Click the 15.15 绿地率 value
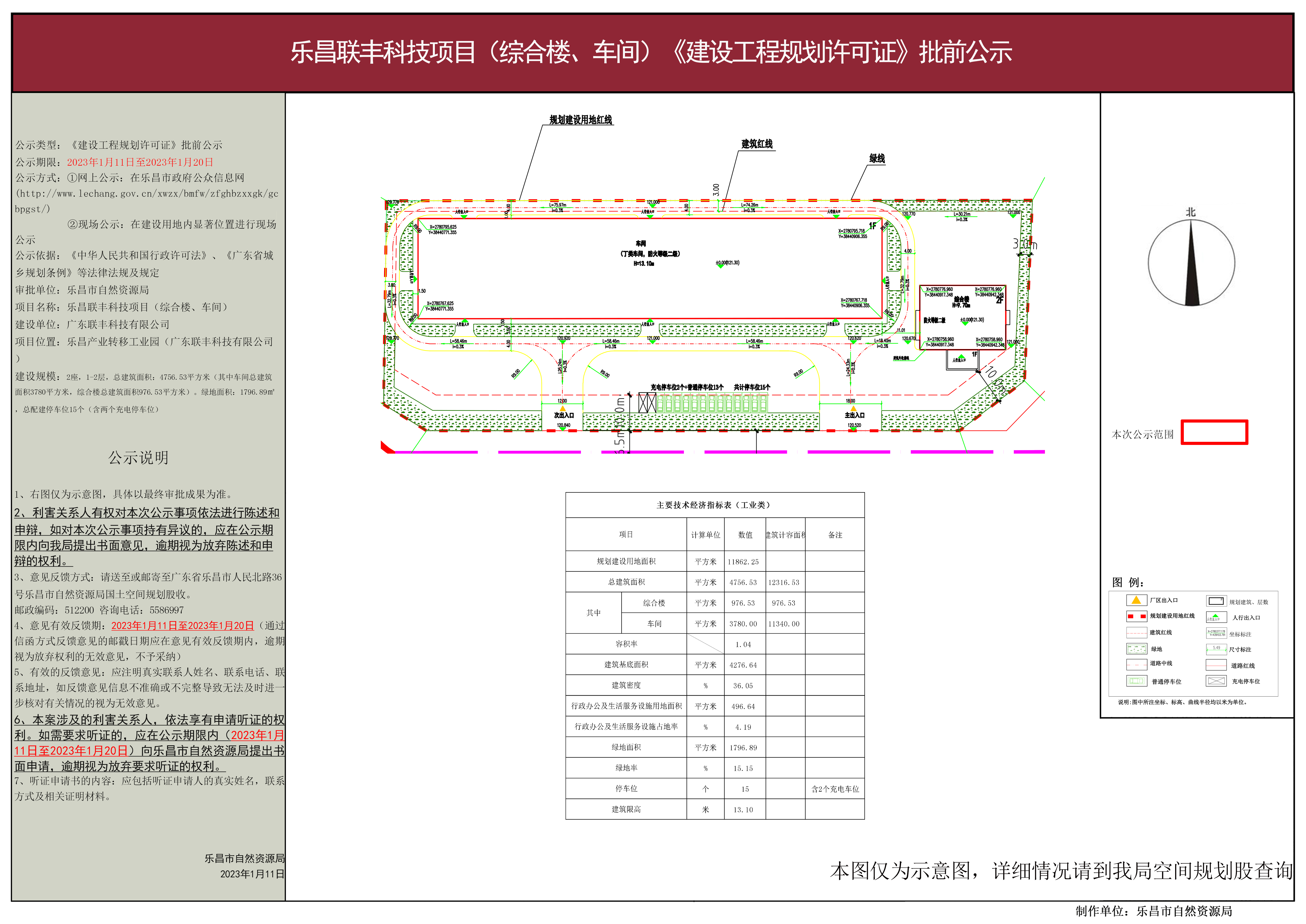This screenshot has width=1306, height=924. tap(743, 768)
